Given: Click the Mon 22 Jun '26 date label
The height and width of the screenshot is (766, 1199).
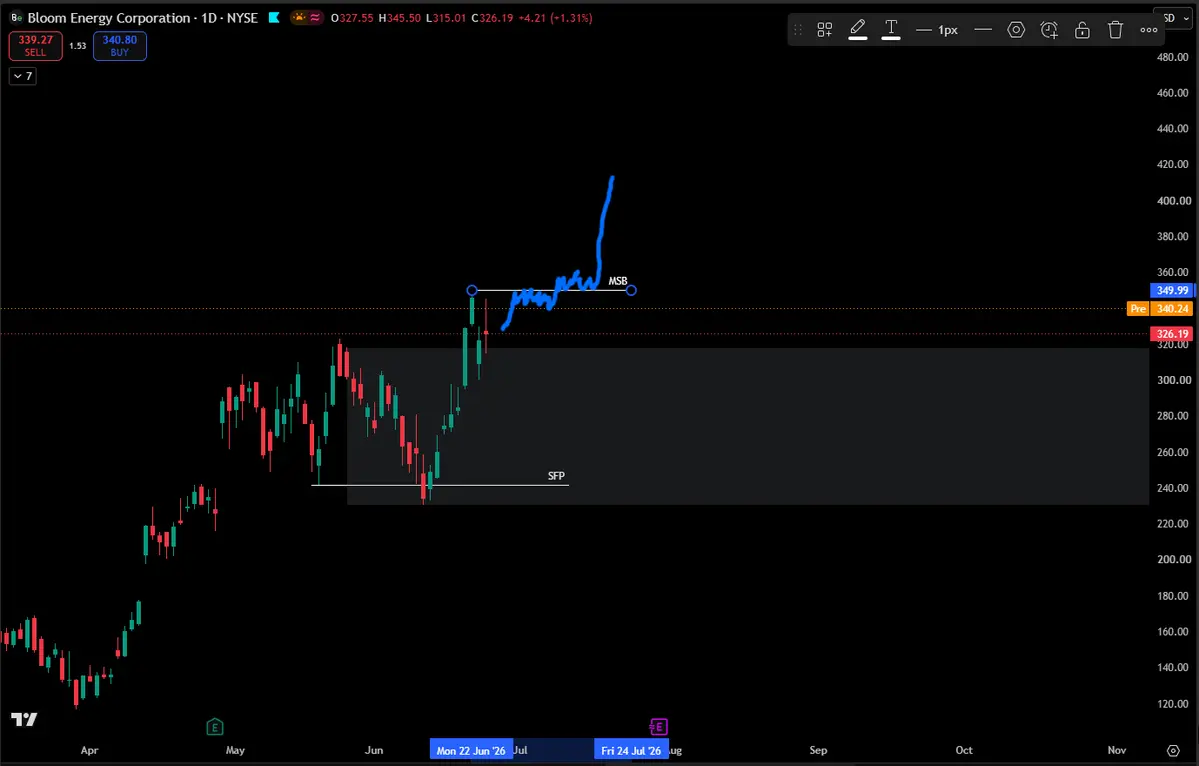Looking at the screenshot, I should (471, 750).
